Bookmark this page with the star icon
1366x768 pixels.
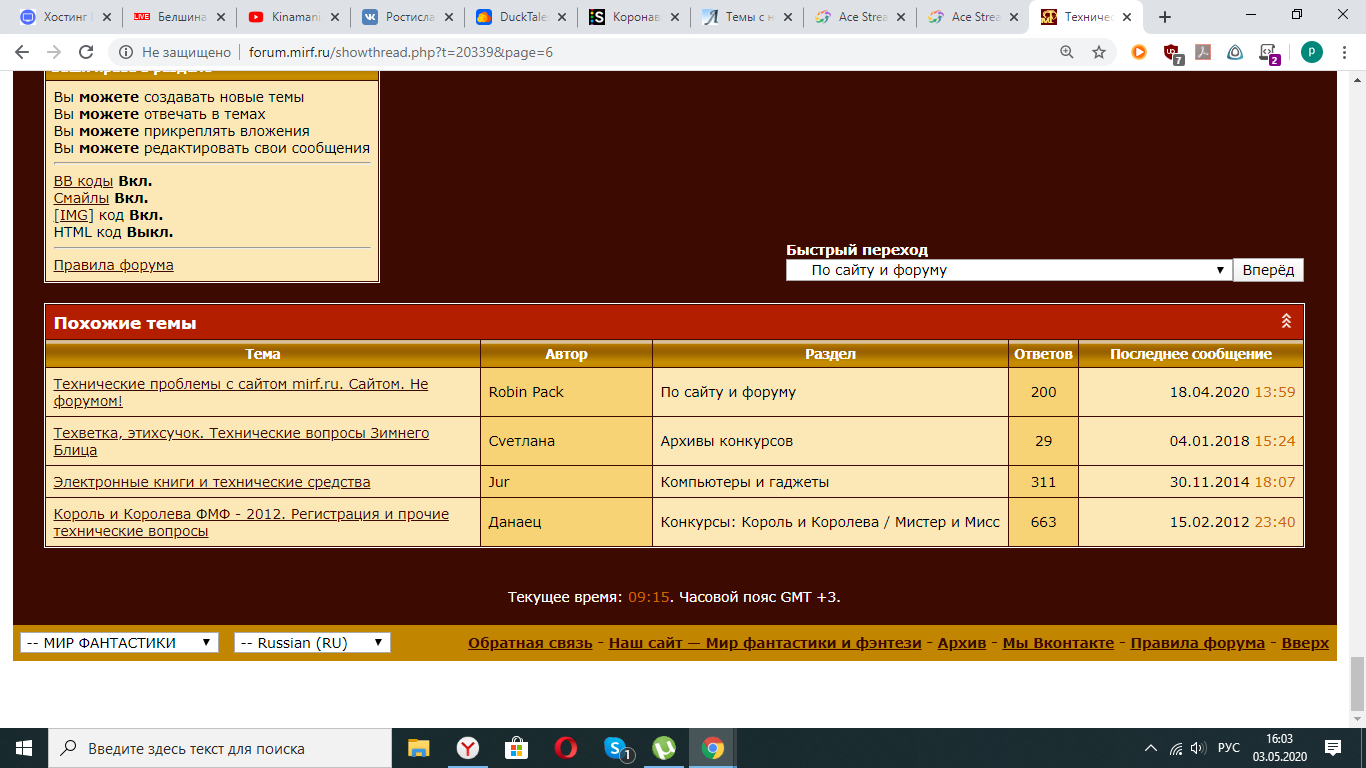(x=1099, y=52)
